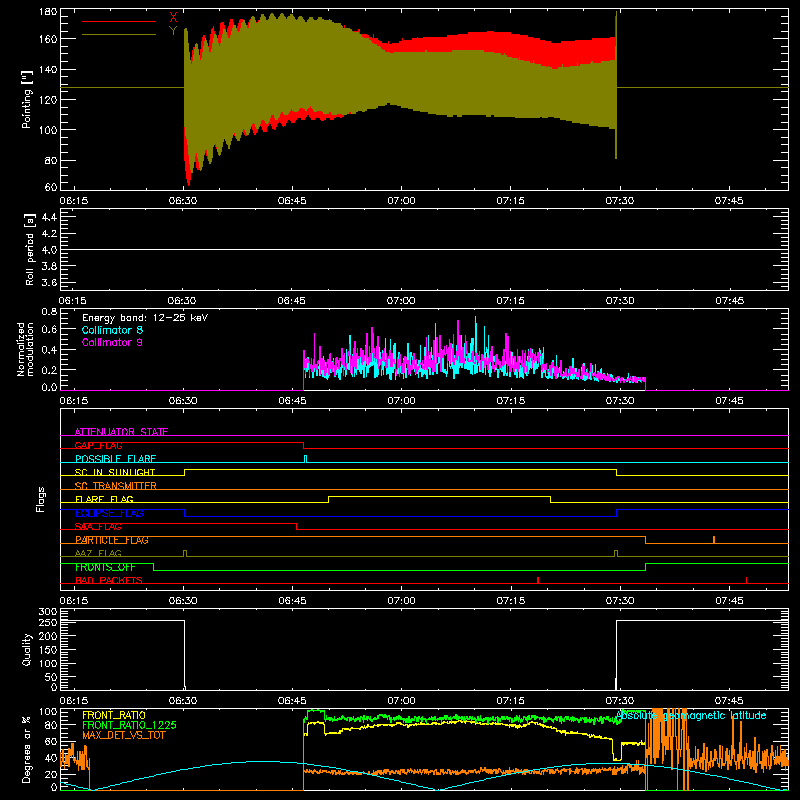Image resolution: width=800 pixels, height=800 pixels.
Task: Click 06:30 time label below Pointing plot
Action: pos(183,201)
